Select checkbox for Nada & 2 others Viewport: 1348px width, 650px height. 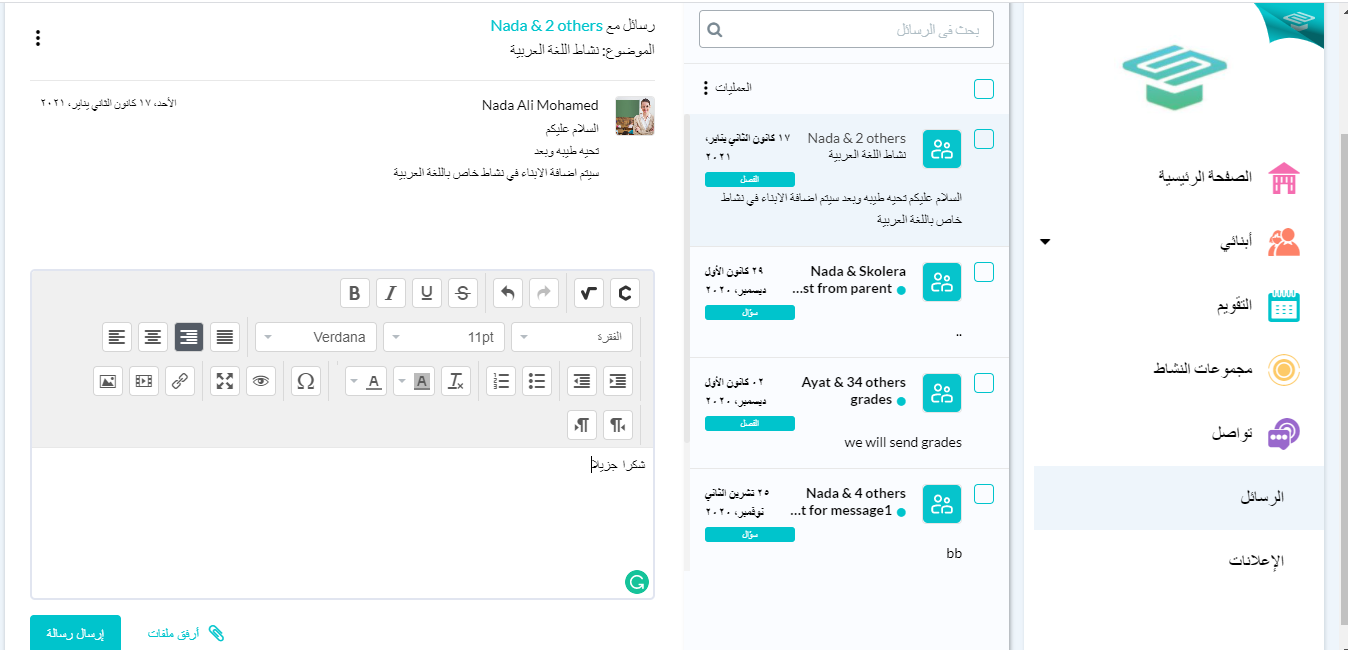[984, 139]
